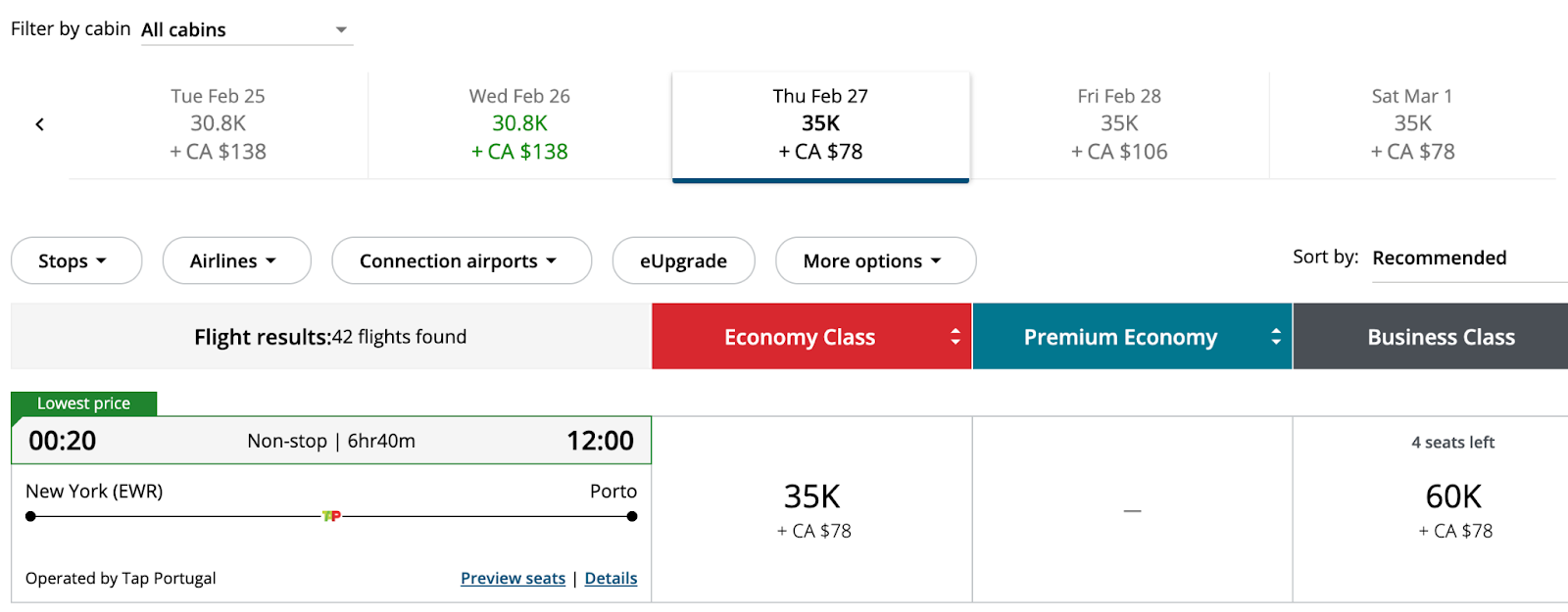The height and width of the screenshot is (612, 1568).
Task: Expand Connection airports filter
Action: (x=461, y=261)
